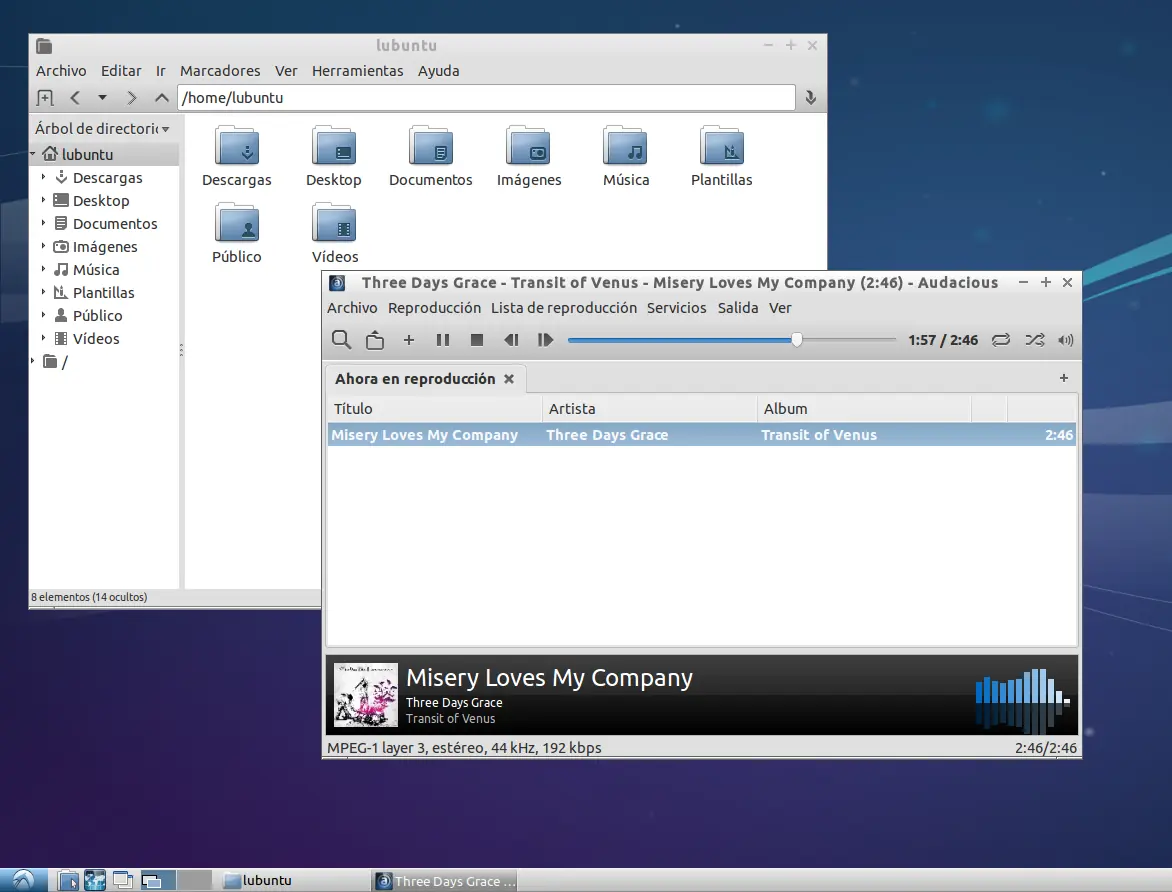Open the Lista de reproducción menu

(564, 308)
